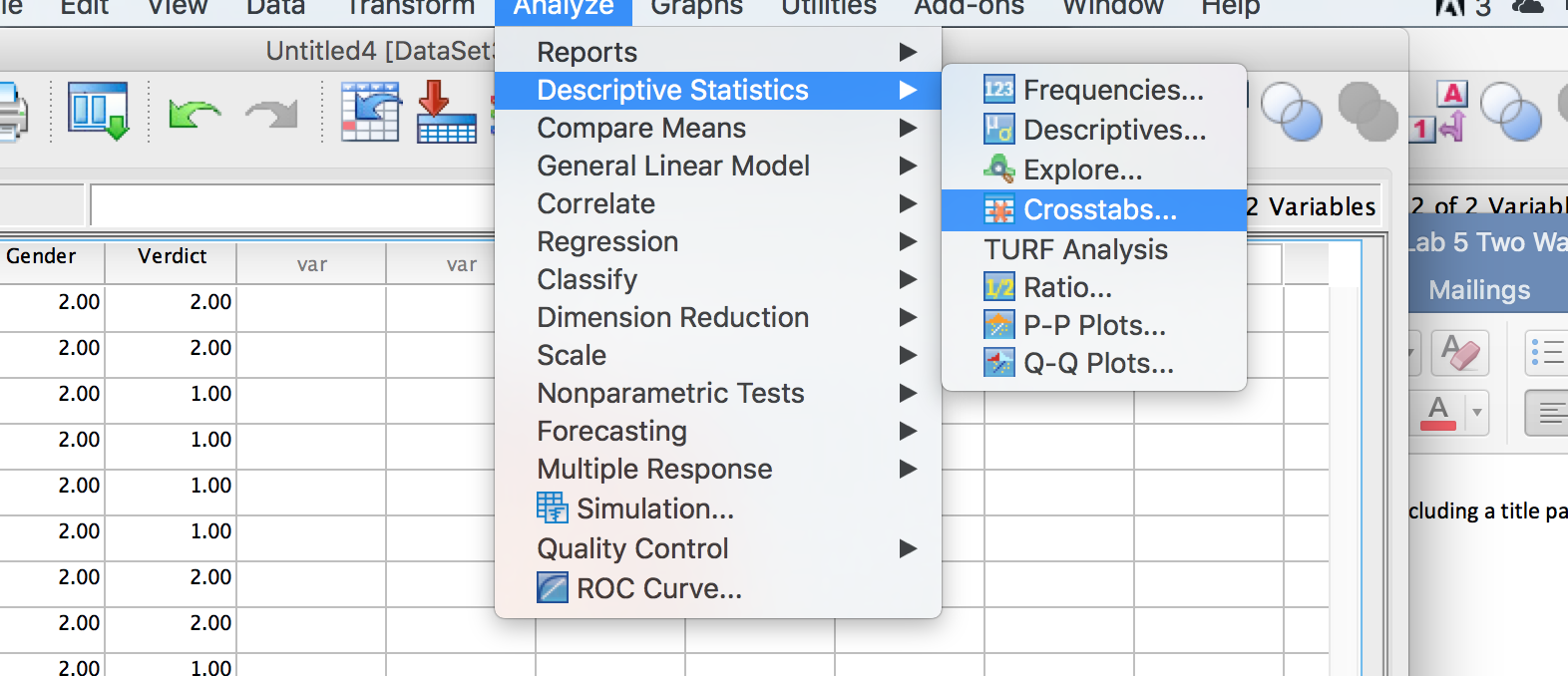Click the gray overlapping circles toolbar icon

click(1368, 111)
